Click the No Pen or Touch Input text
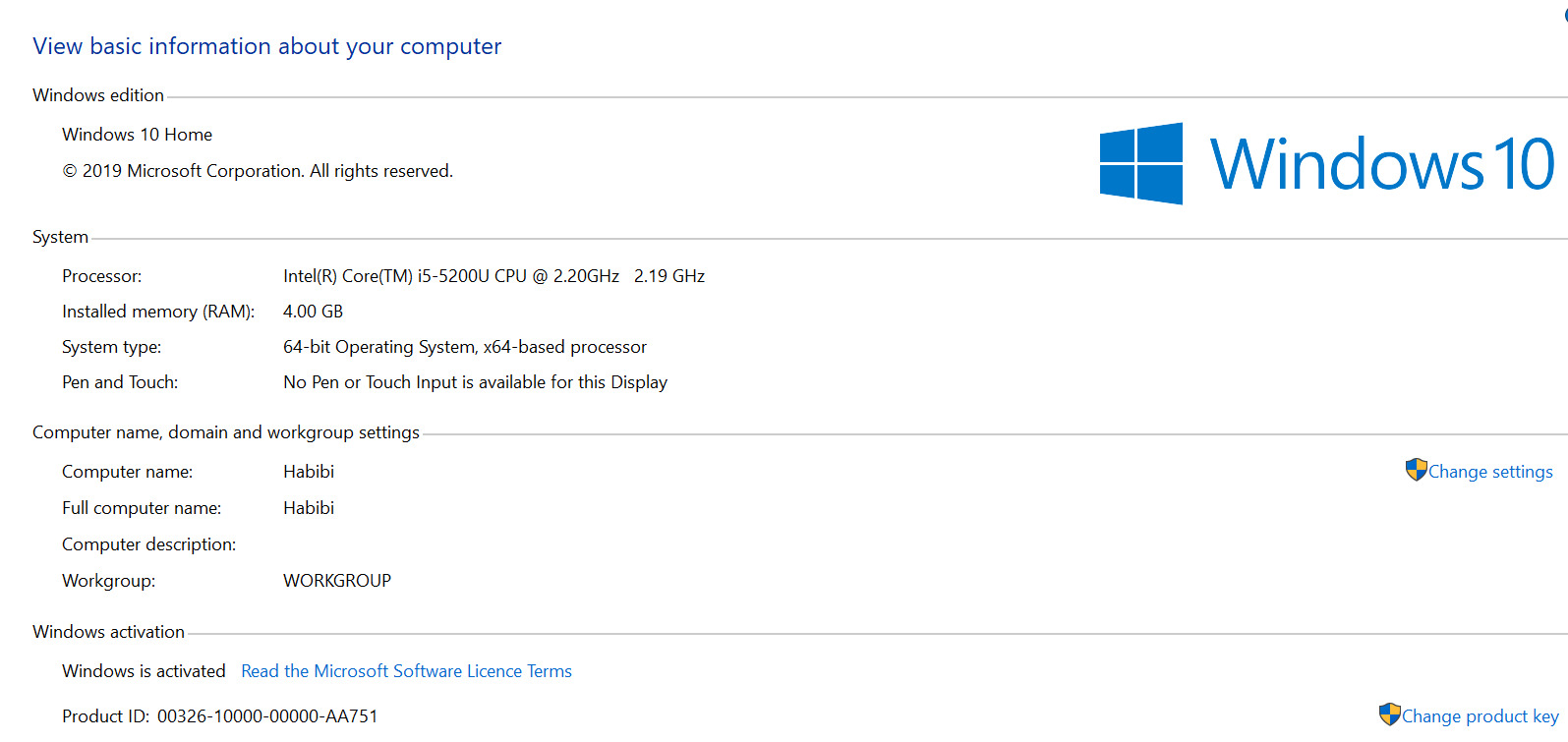This screenshot has height=742, width=1568. coord(475,382)
